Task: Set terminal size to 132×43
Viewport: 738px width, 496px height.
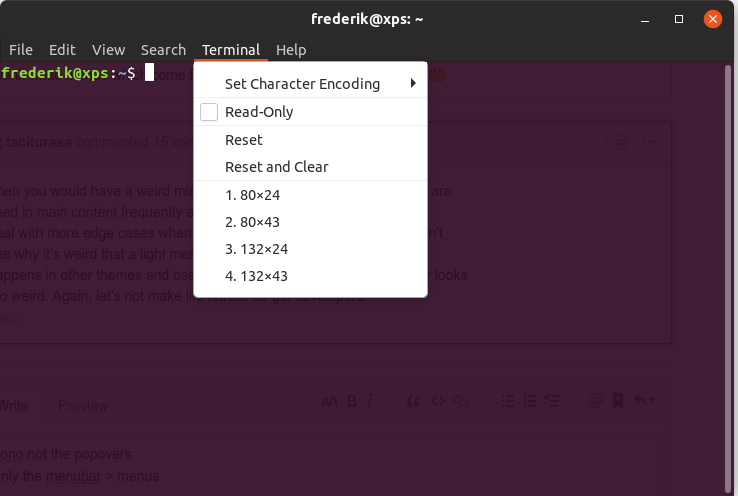Action: 311,276
